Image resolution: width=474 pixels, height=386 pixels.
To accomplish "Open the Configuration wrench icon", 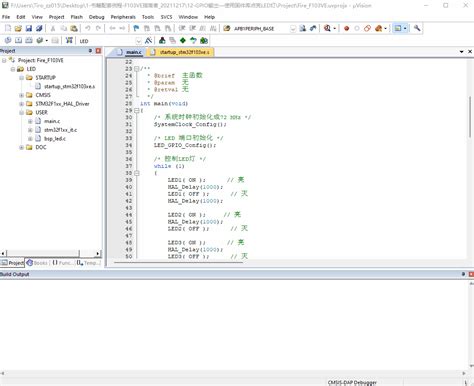I will pos(417,28).
